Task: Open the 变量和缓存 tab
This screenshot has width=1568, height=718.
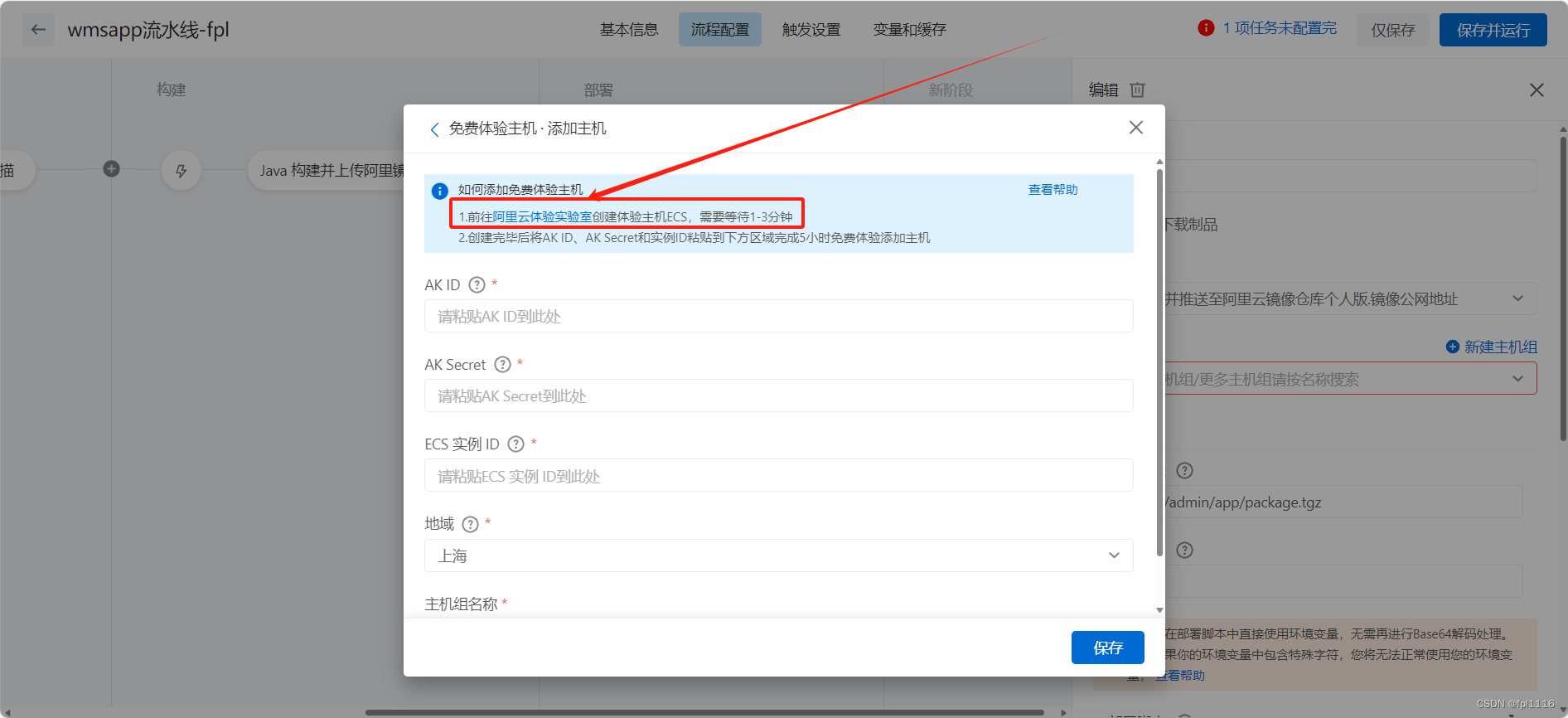Action: click(909, 30)
